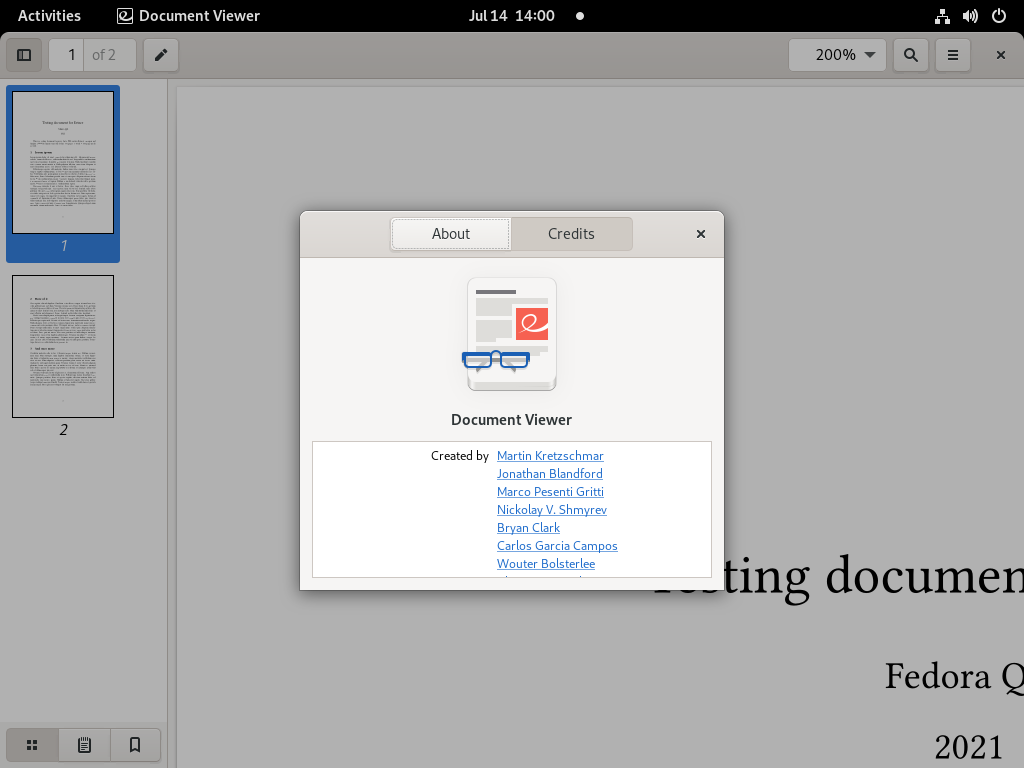Image resolution: width=1024 pixels, height=768 pixels.
Task: Click the power icon in top bar
Action: coord(999,16)
